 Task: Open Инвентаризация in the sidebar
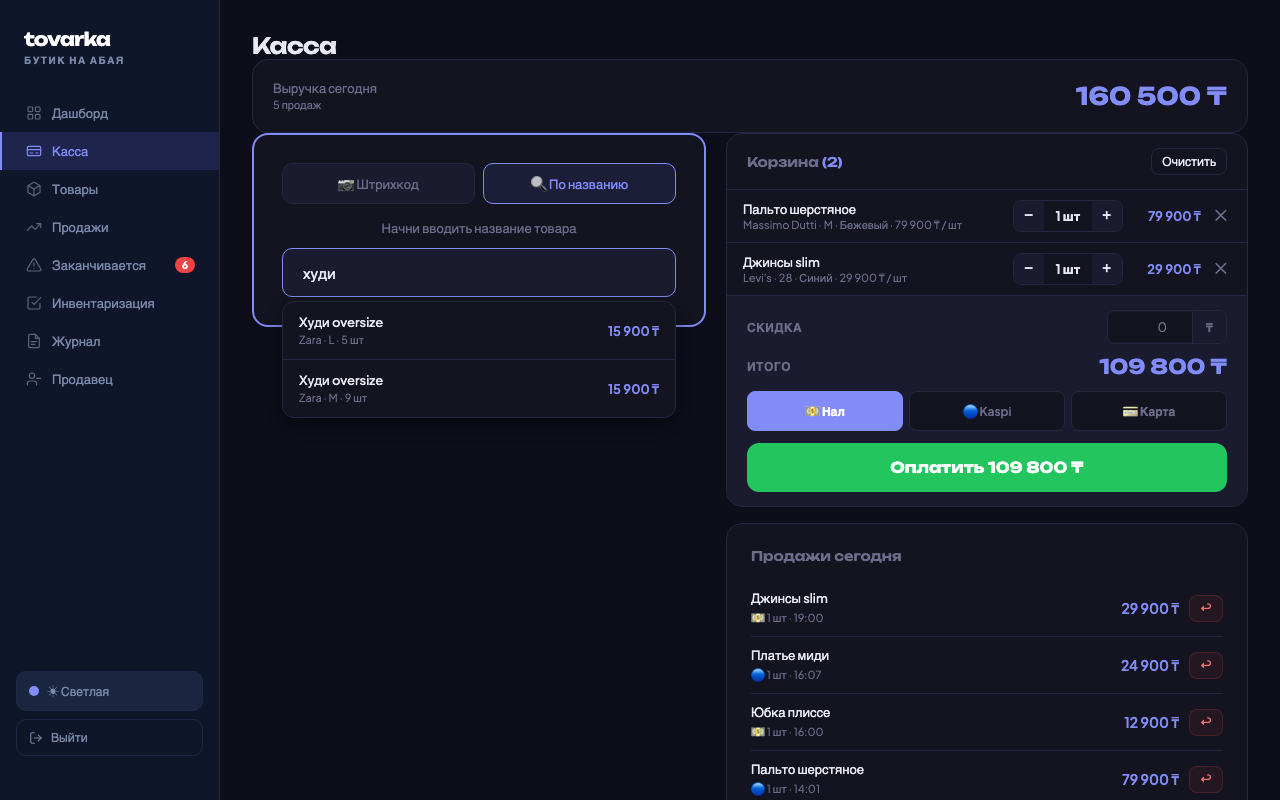tap(109, 303)
